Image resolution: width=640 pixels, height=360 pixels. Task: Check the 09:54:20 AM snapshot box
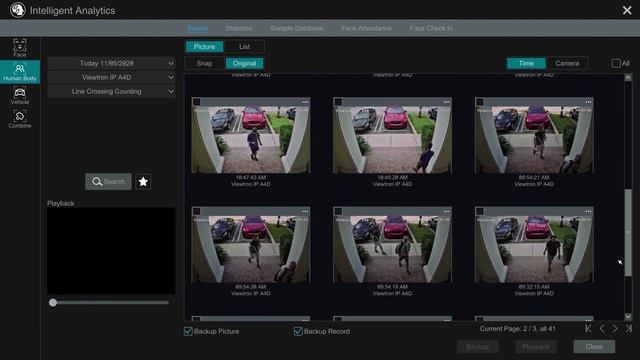coord(196,211)
